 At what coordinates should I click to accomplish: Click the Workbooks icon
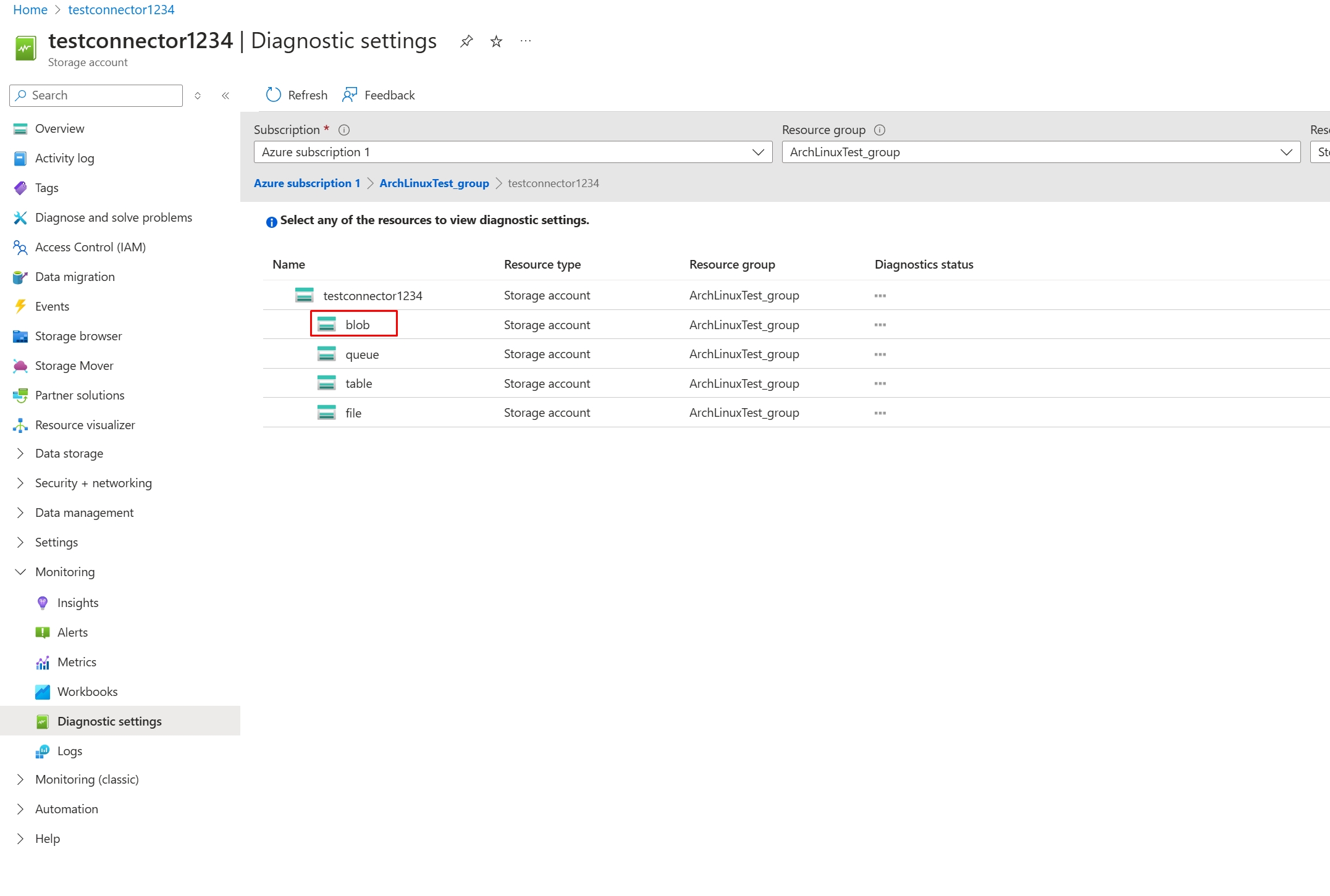pyautogui.click(x=43, y=692)
